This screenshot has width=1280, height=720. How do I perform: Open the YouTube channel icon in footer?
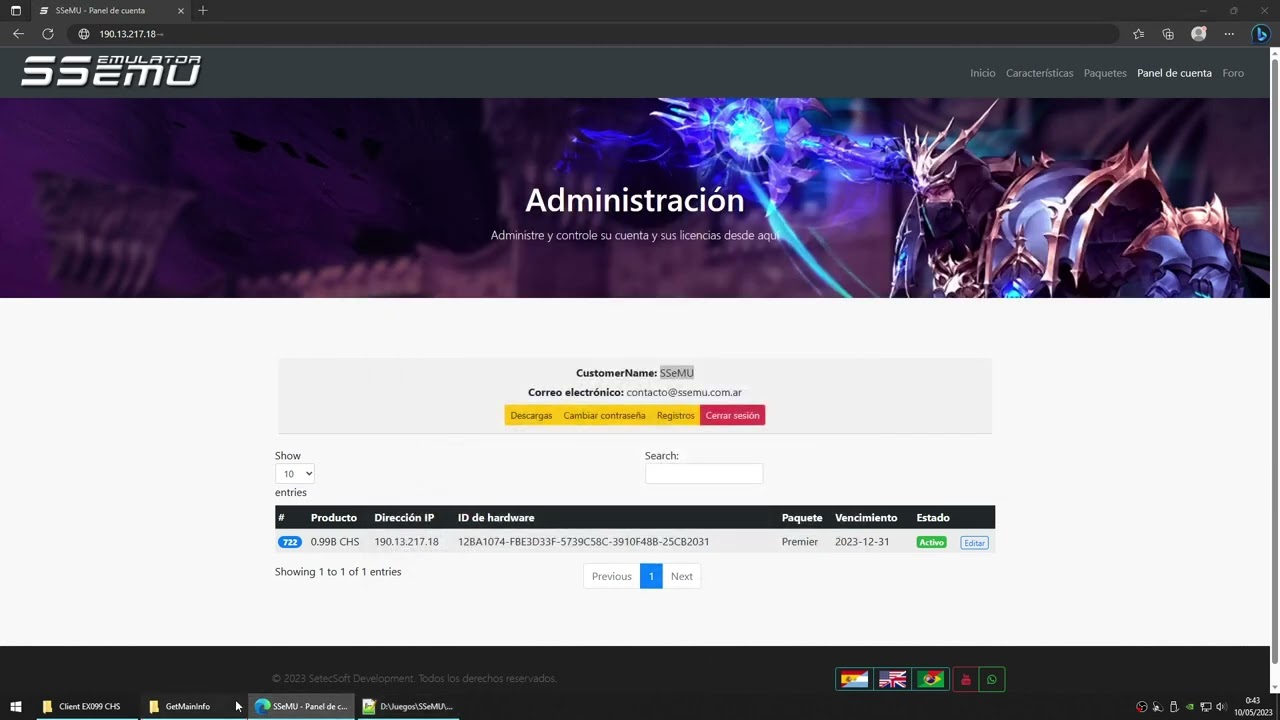click(x=965, y=680)
